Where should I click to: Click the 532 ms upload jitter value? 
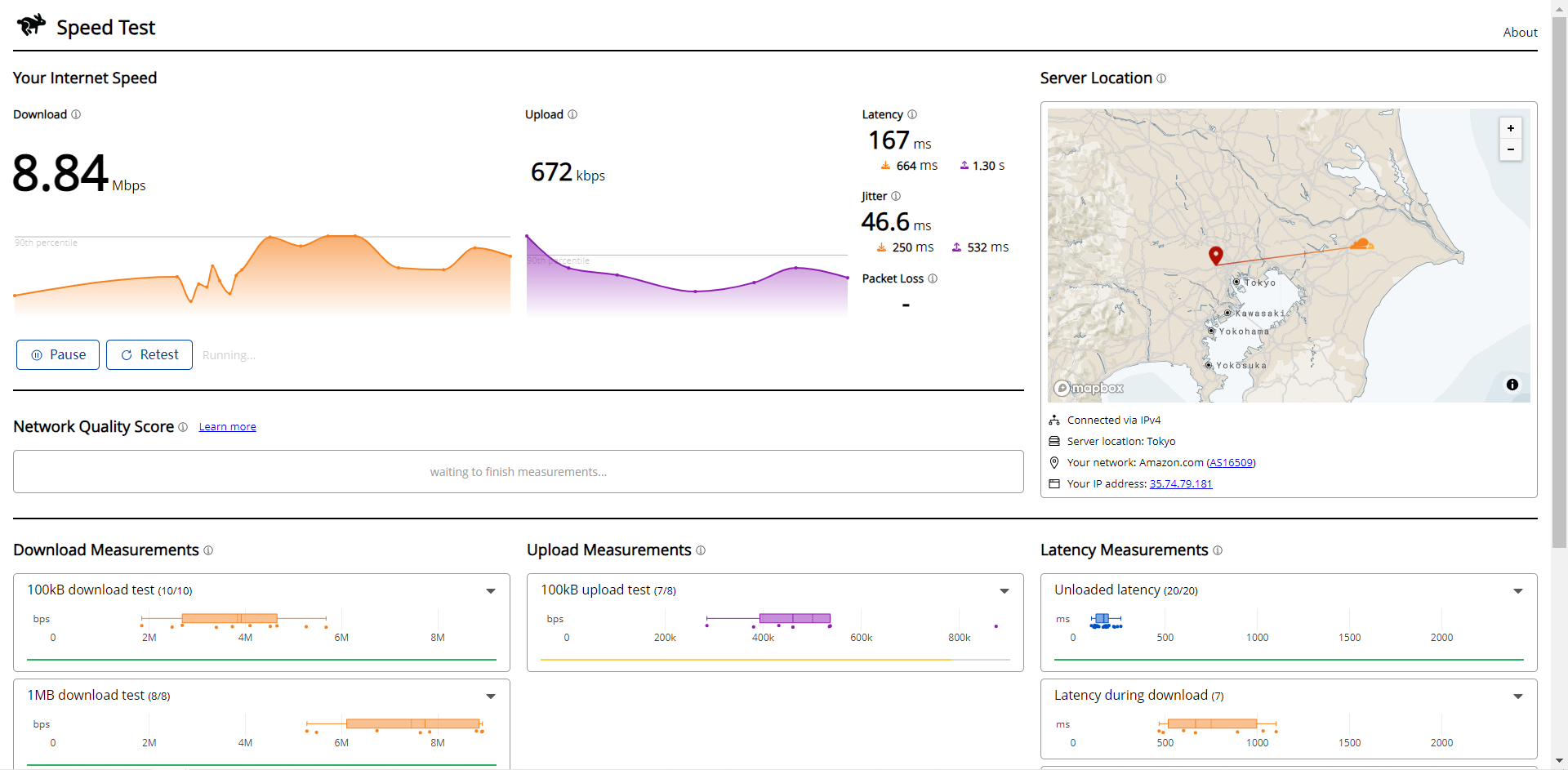(987, 247)
